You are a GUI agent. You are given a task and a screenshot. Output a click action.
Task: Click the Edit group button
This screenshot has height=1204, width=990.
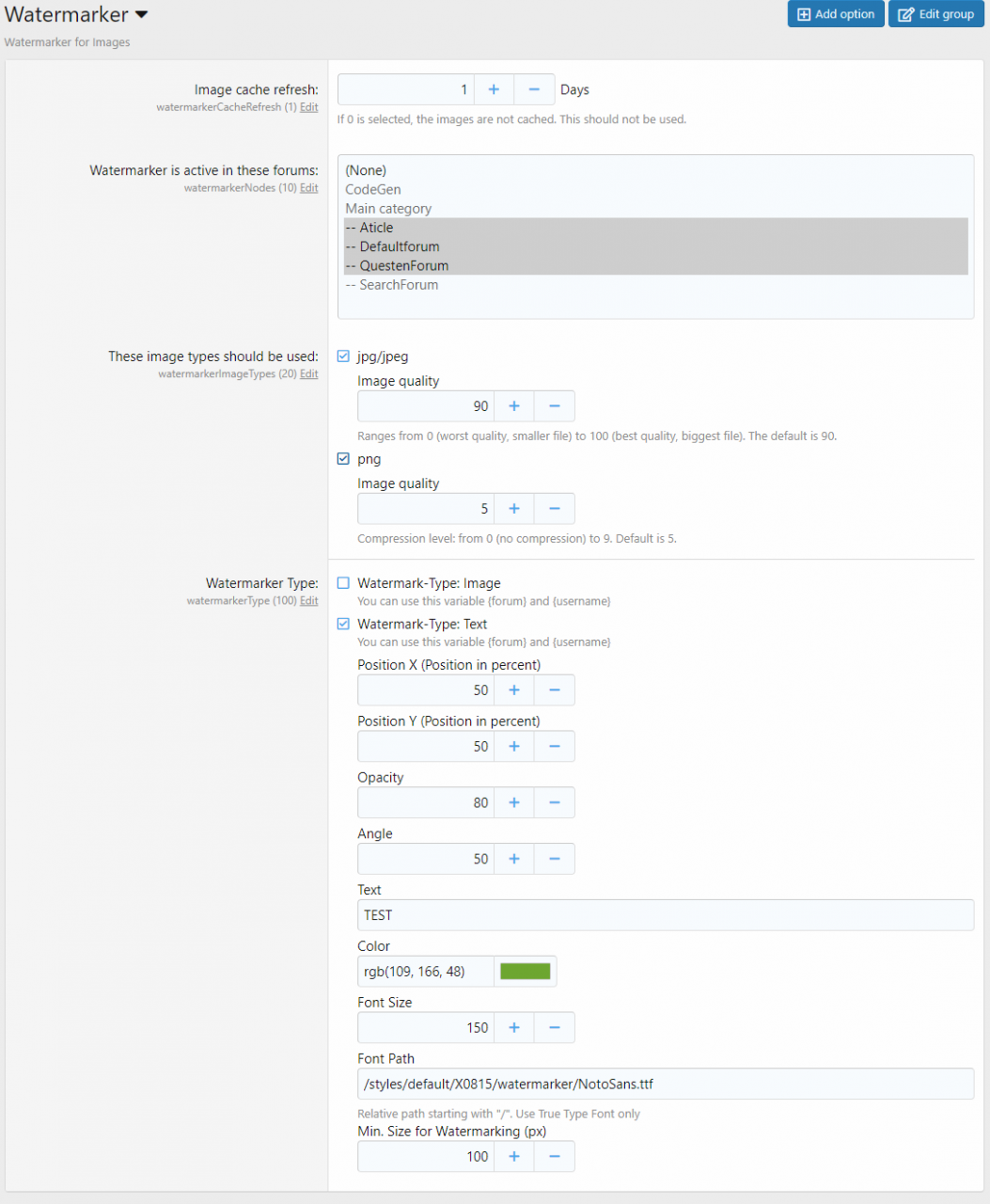pos(935,14)
